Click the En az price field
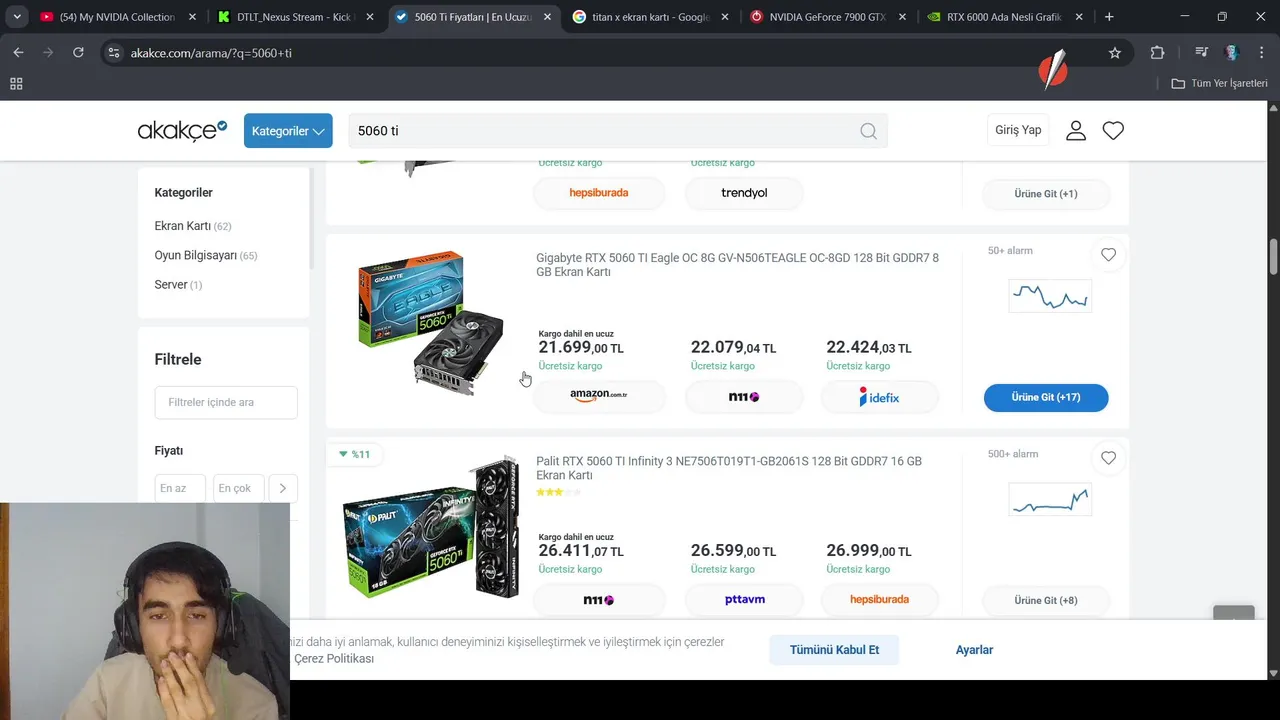The image size is (1280, 720). pyautogui.click(x=180, y=488)
